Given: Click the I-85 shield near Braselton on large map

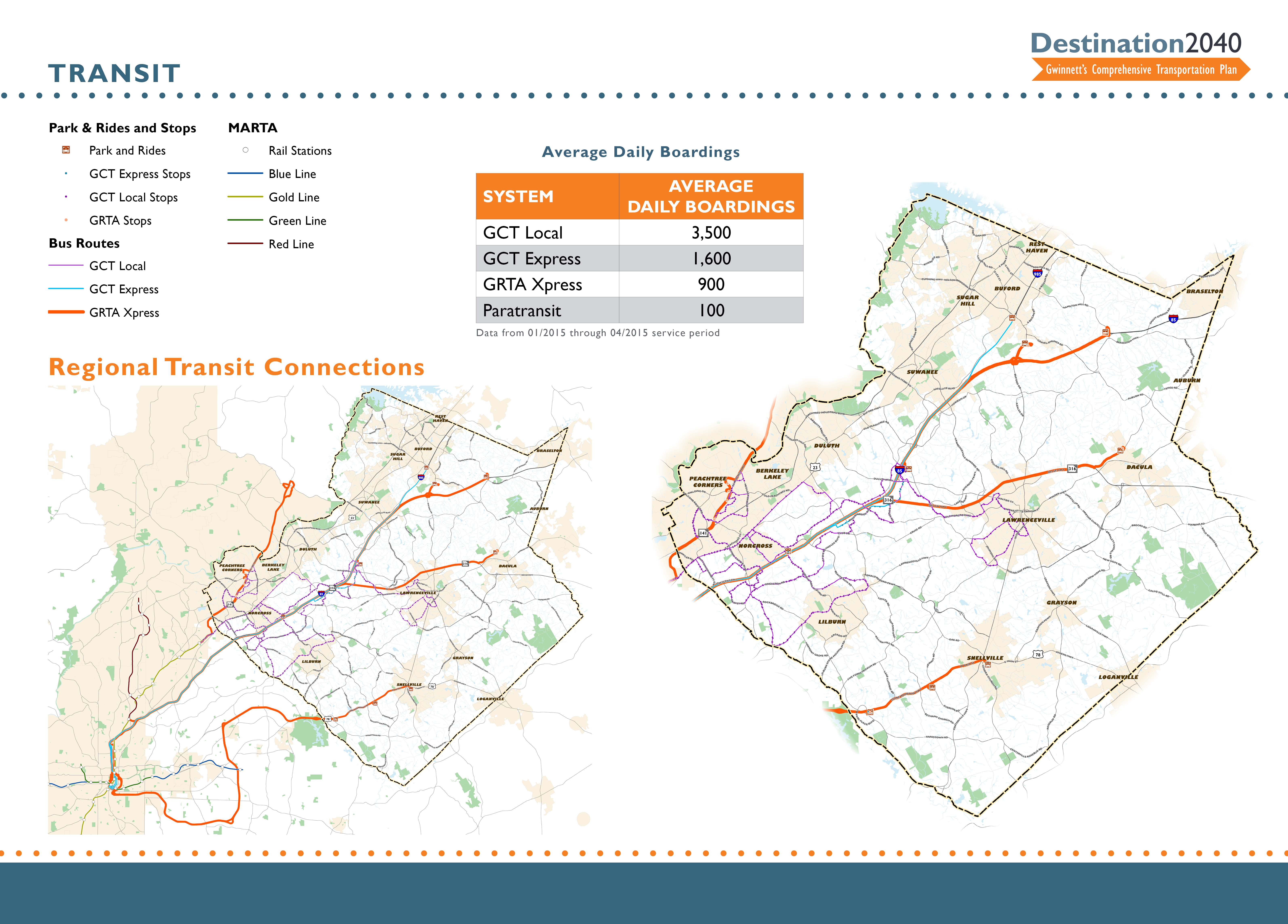Looking at the screenshot, I should [x=1173, y=319].
